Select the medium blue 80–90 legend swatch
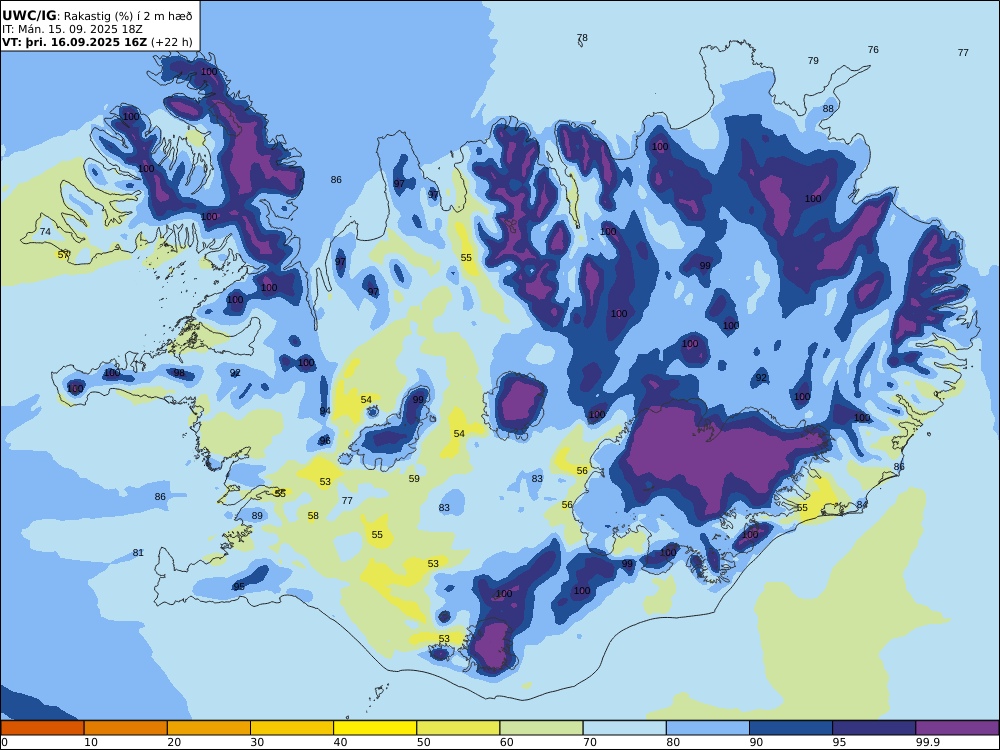 coord(708,728)
